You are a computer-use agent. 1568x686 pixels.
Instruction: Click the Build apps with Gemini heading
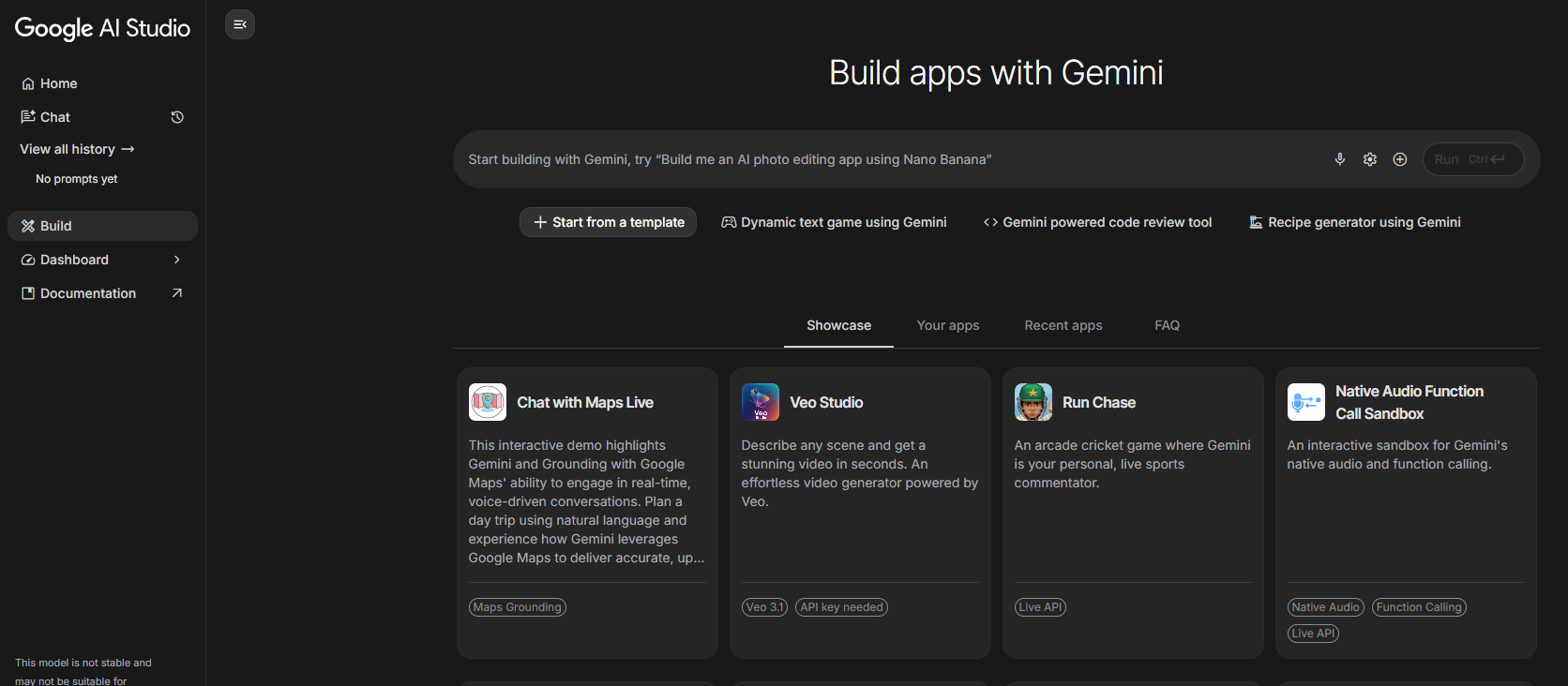(x=996, y=73)
